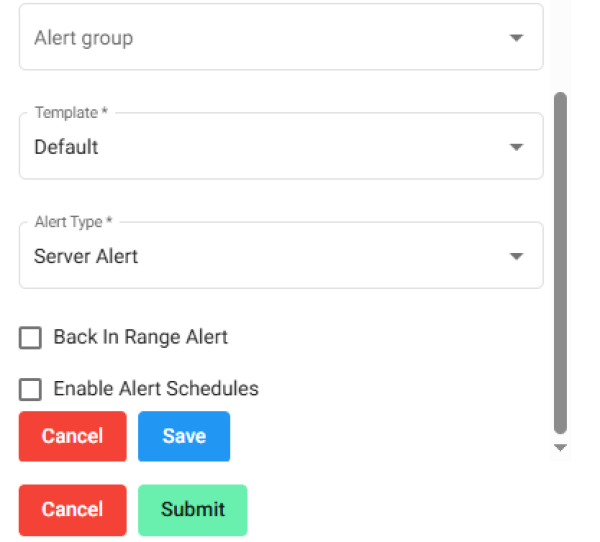Screen dimensions: 600x542
Task: Tick the Back In Range Alert checkbox
Action: point(31,338)
